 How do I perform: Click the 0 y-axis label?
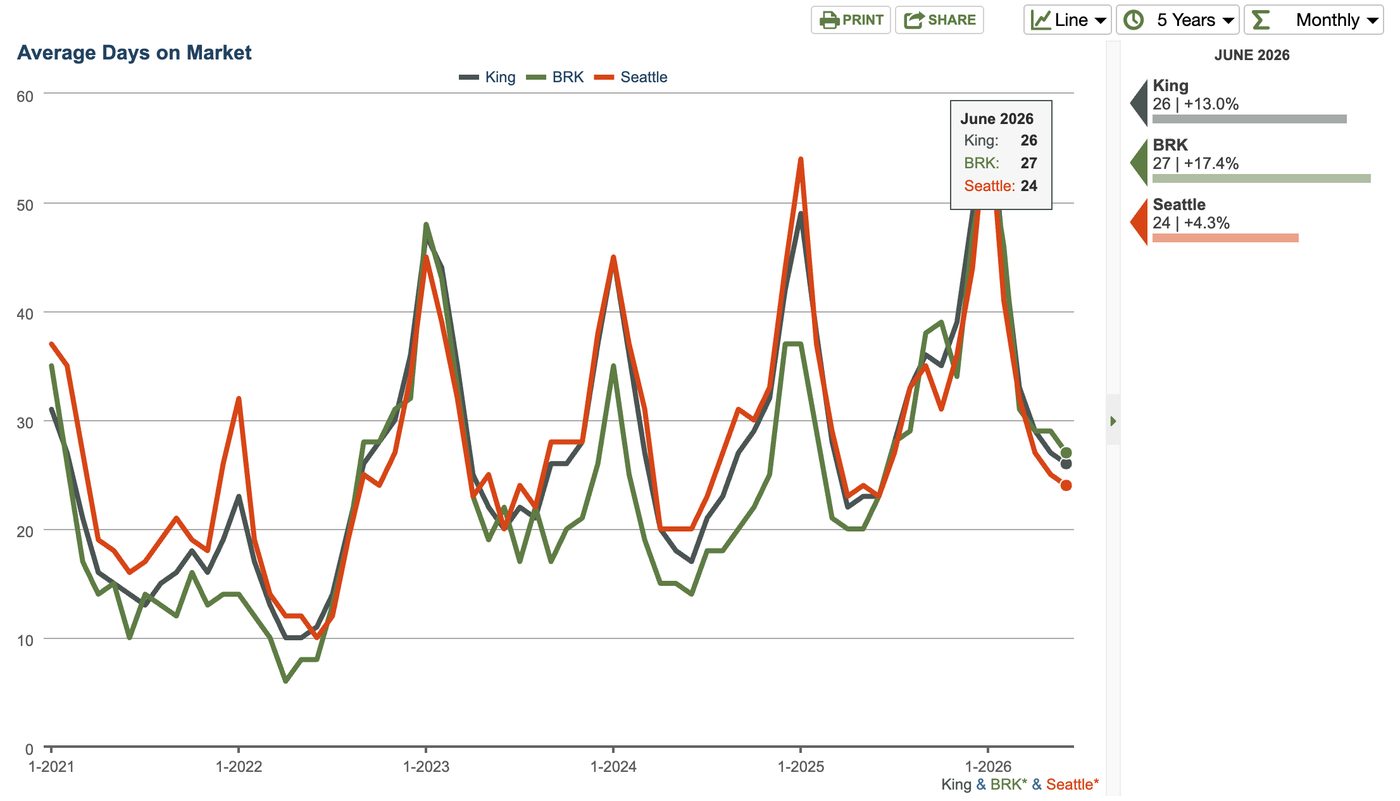[29, 748]
